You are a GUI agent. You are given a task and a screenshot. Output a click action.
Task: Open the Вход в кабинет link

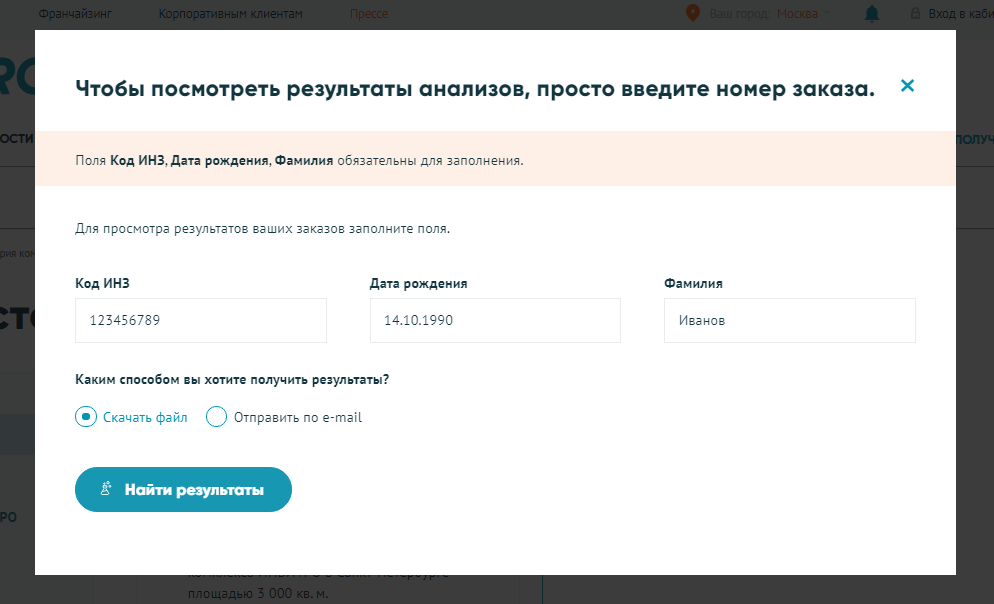[x=961, y=13]
